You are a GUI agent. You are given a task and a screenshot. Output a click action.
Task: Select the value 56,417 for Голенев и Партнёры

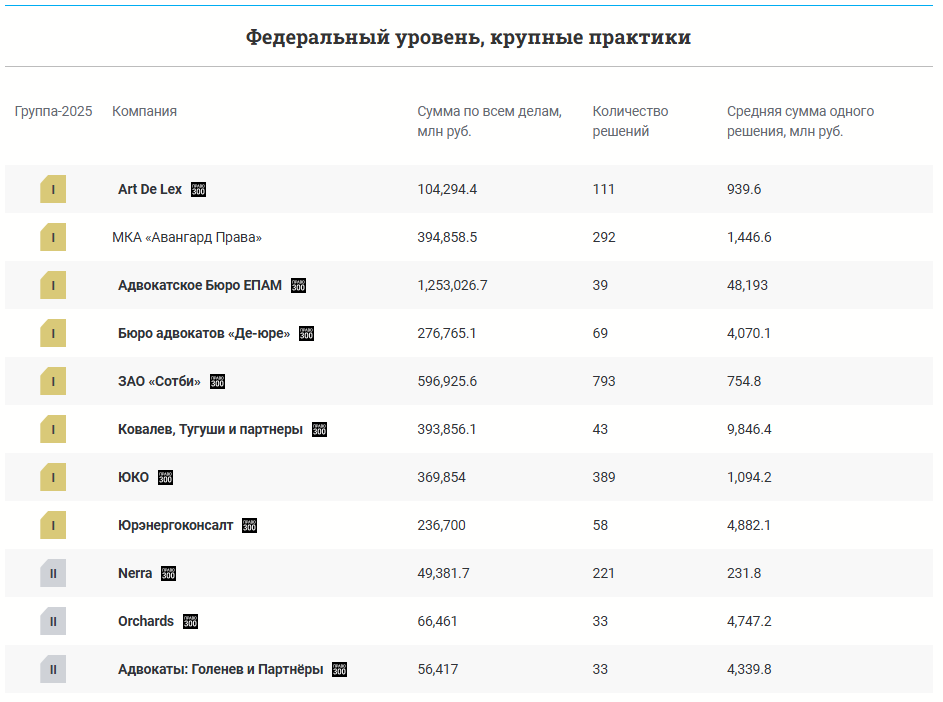tap(438, 670)
